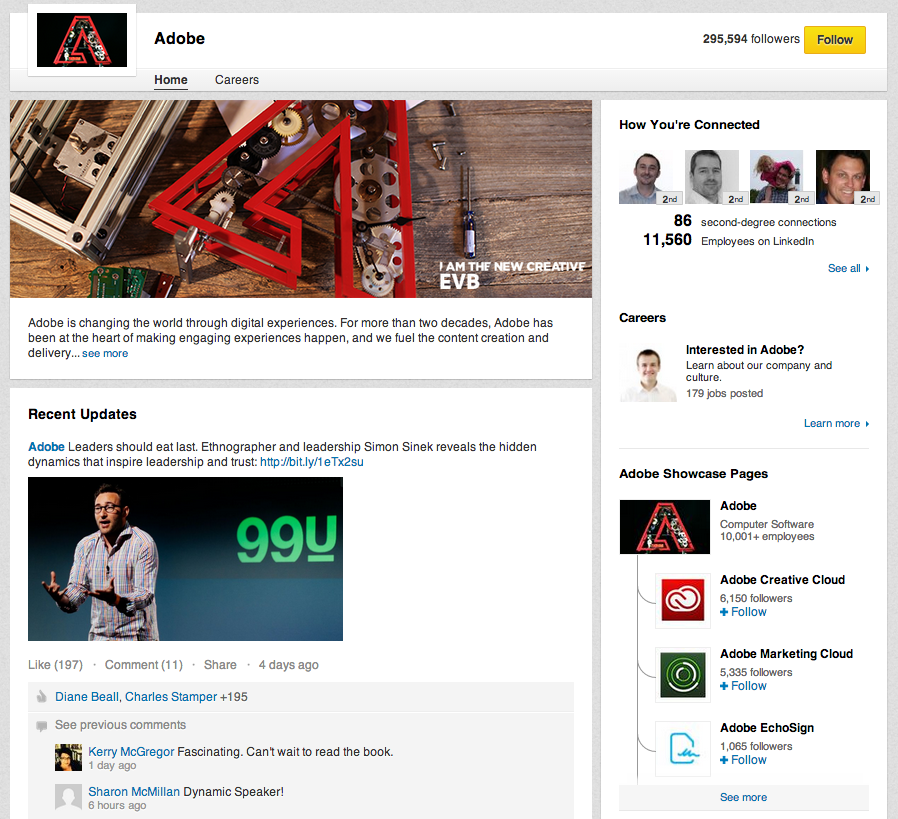Open Adobe Creative Cloud title link
898x819 pixels.
pyautogui.click(x=782, y=580)
